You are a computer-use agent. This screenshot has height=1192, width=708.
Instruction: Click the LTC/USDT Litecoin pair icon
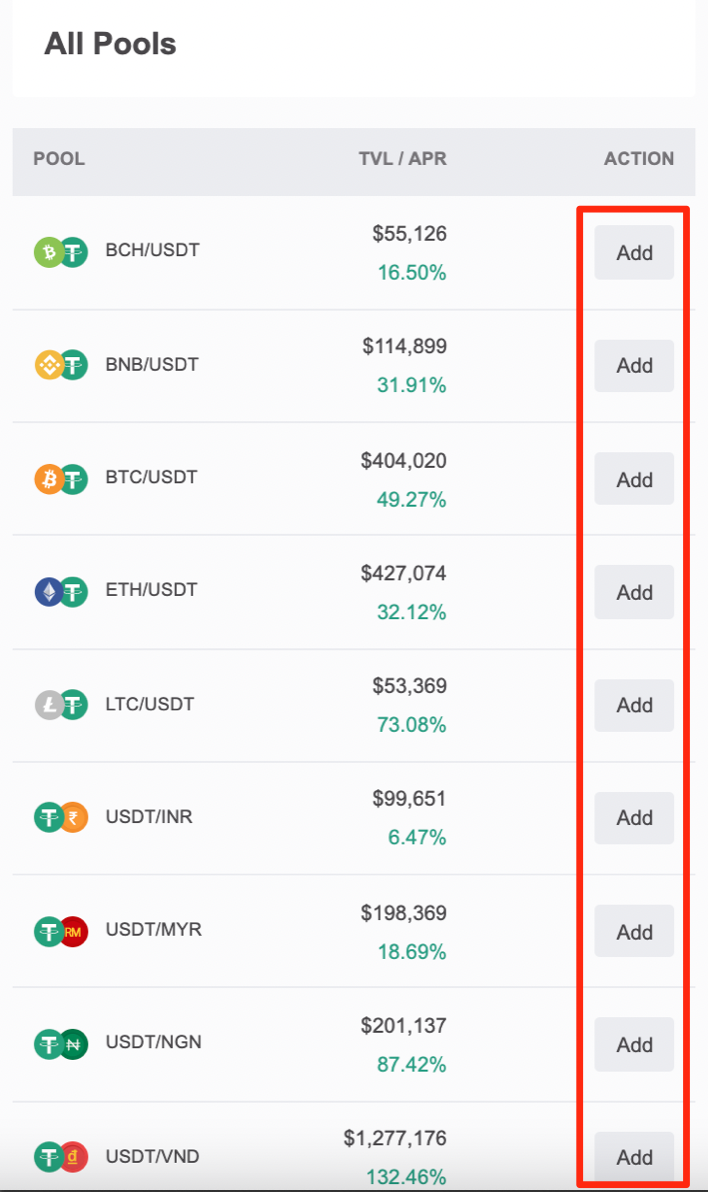click(61, 705)
